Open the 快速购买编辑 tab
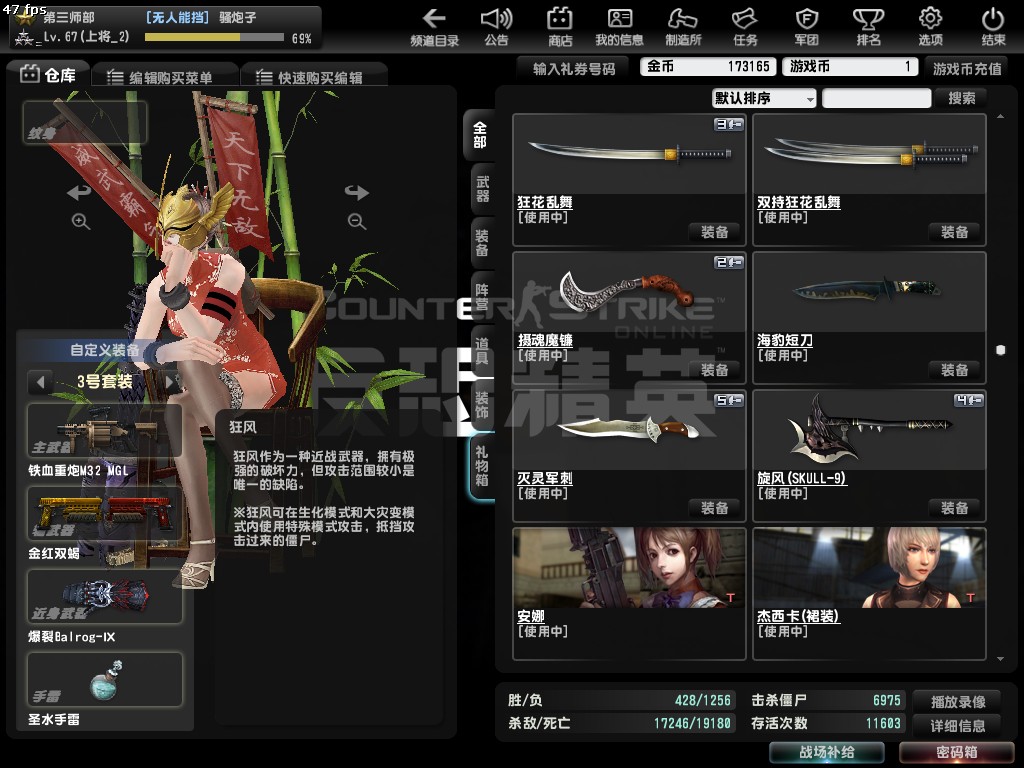 pos(313,77)
